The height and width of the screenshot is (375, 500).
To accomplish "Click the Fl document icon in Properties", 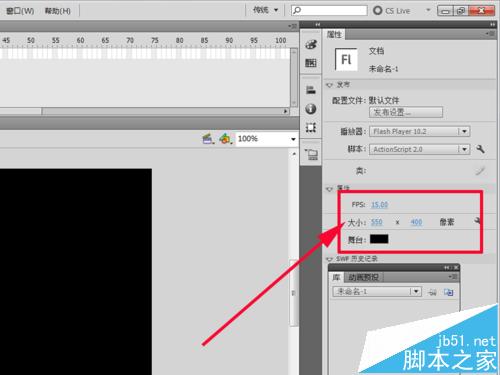I will point(346,59).
